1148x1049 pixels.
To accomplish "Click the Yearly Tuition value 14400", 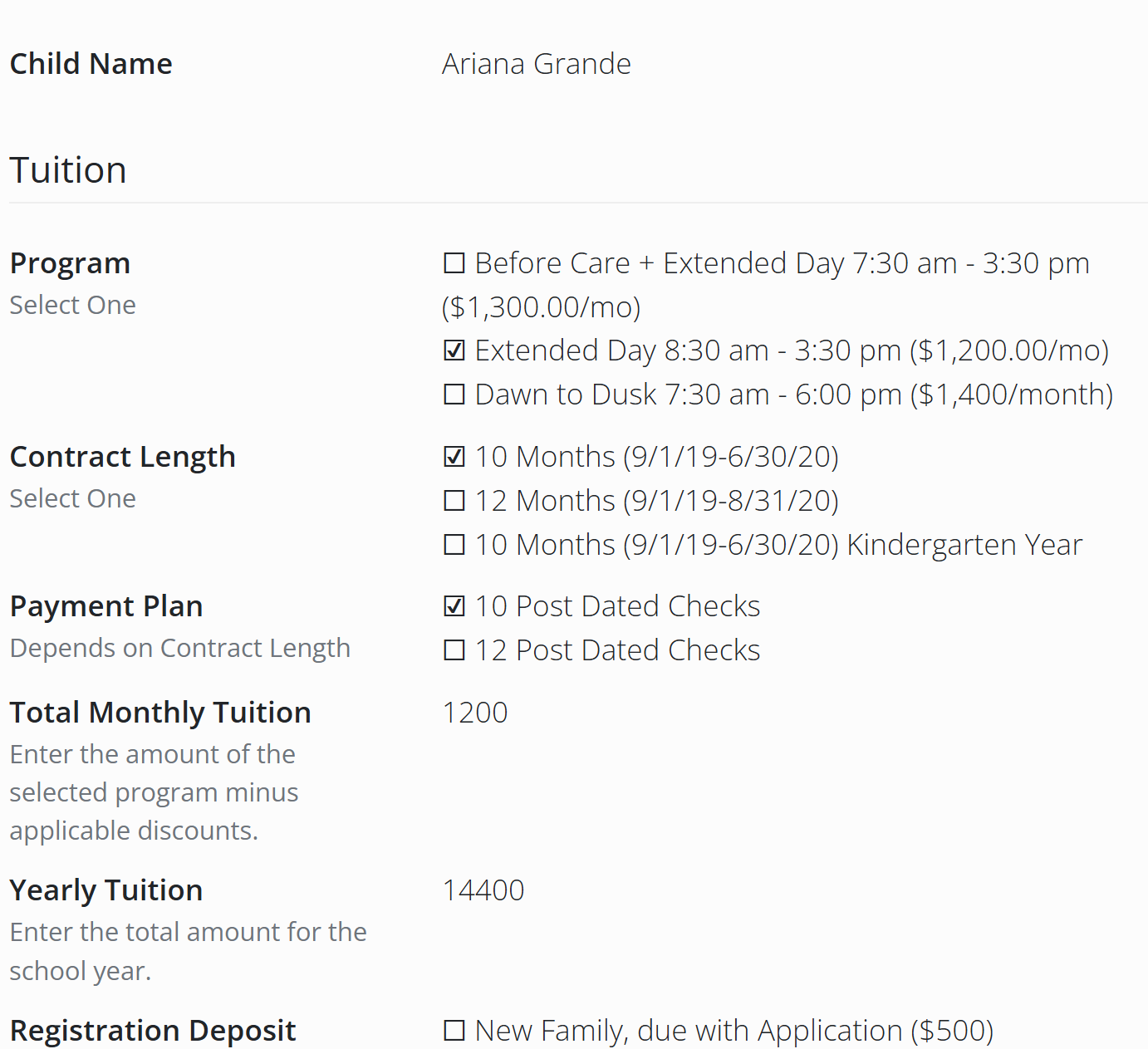I will 483,890.
